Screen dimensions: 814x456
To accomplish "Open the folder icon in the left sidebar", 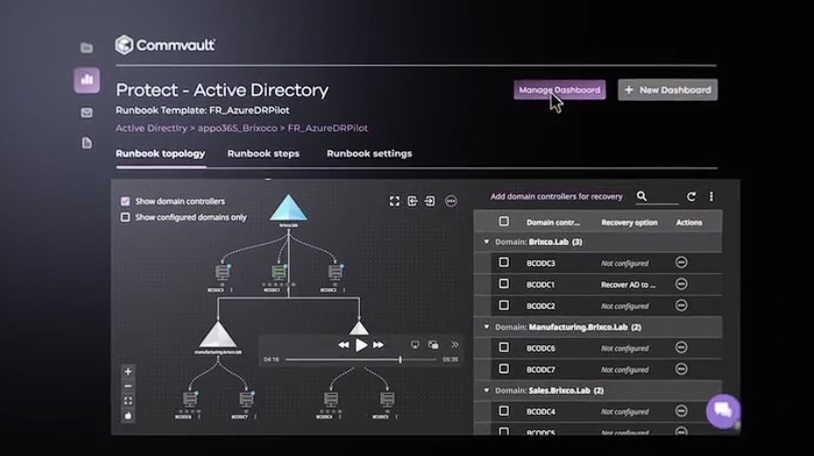I will pyautogui.click(x=87, y=48).
